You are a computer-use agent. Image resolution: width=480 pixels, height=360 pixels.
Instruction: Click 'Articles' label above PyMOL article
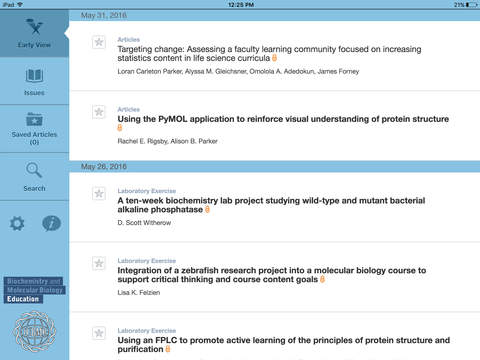(x=128, y=109)
